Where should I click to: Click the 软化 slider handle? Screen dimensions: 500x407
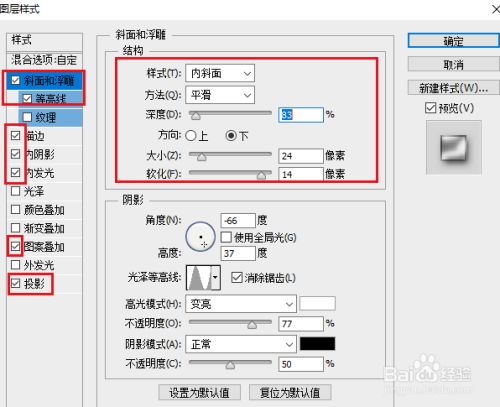[x=261, y=175]
